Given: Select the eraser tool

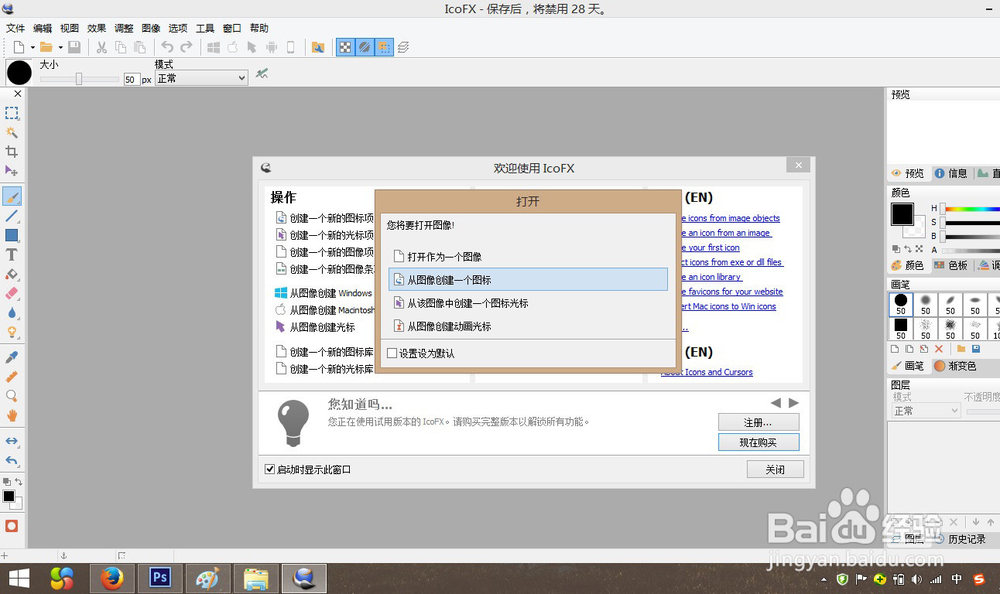Looking at the screenshot, I should [11, 293].
